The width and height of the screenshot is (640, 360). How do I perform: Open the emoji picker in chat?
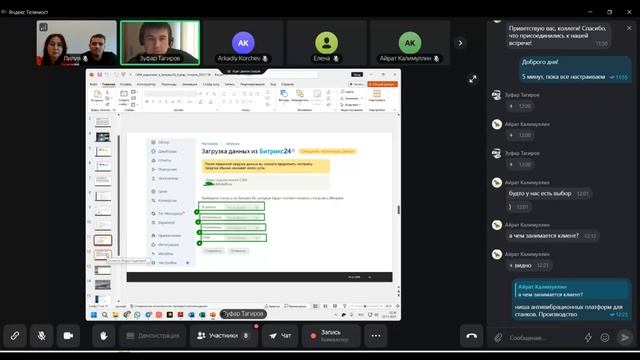tap(605, 338)
